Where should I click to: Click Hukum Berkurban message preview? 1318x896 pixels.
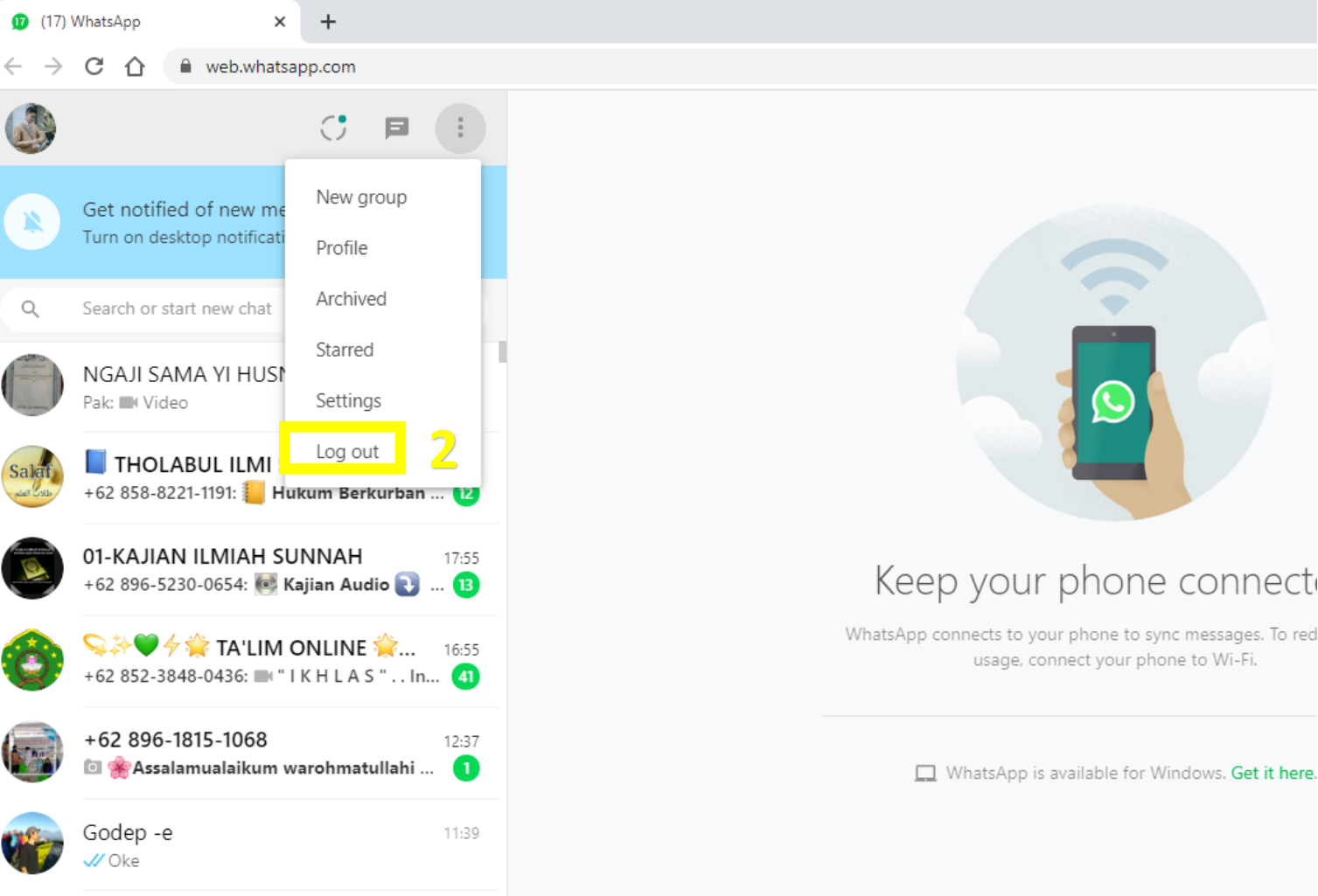[x=358, y=493]
